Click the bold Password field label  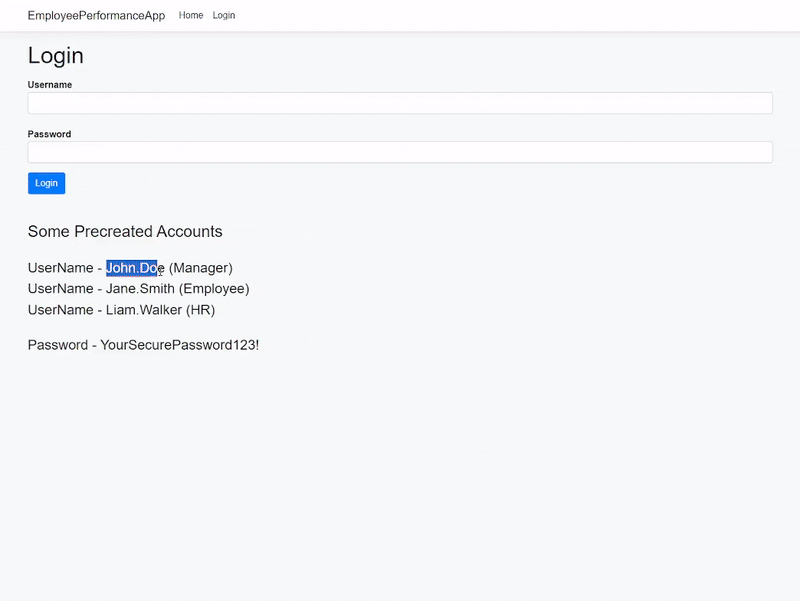[49, 134]
